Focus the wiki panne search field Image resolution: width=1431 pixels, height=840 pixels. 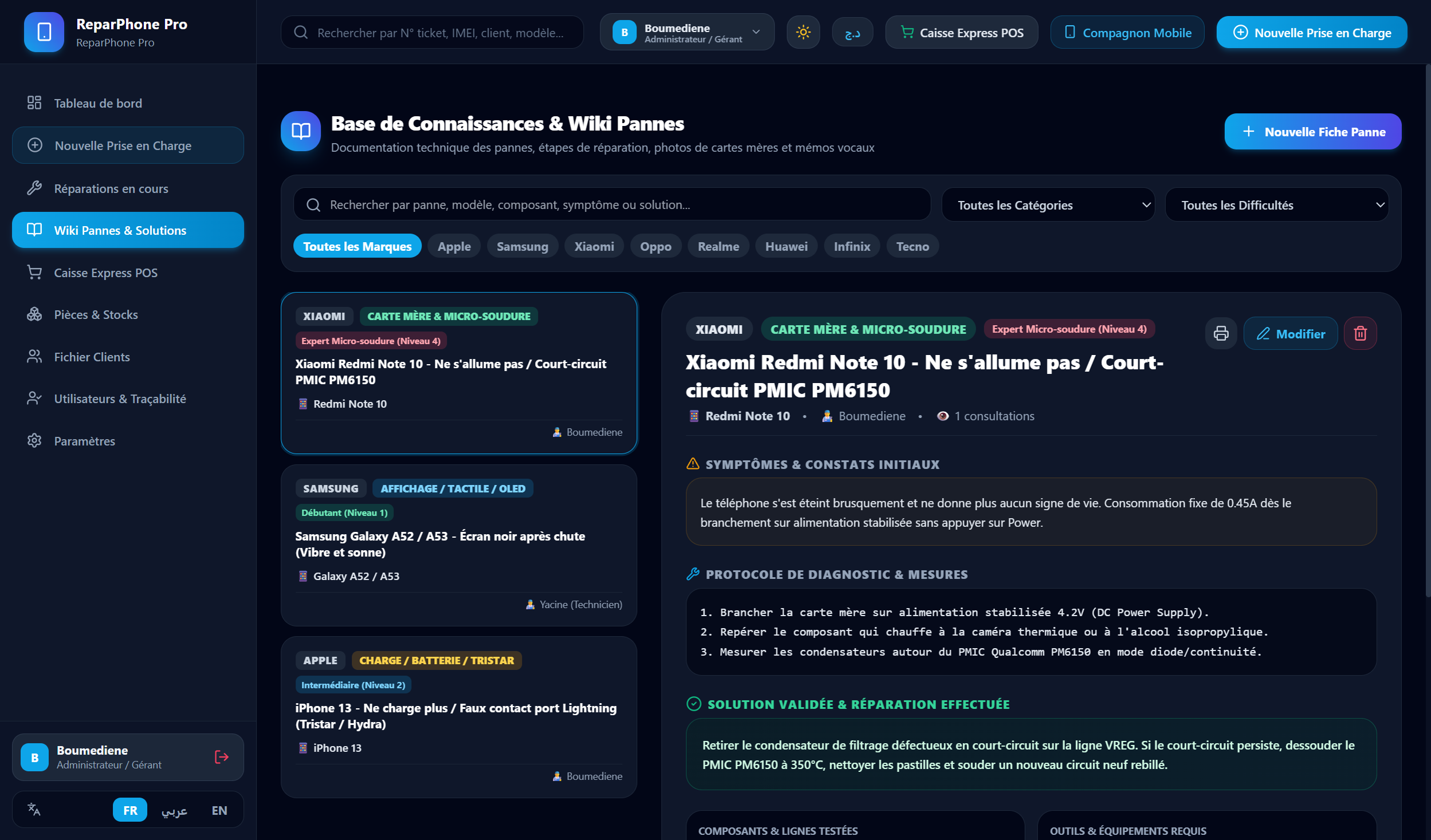612,204
